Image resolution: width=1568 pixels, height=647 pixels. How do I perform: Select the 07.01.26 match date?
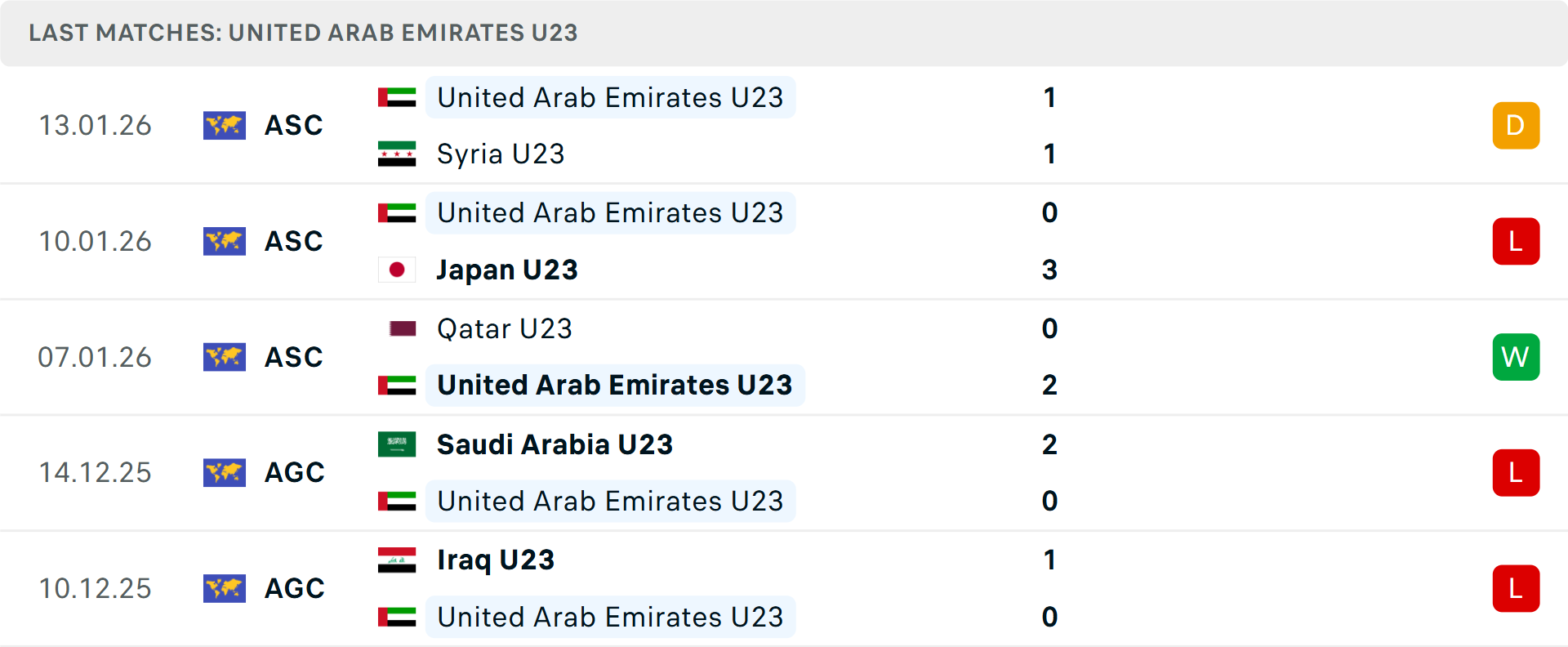tap(95, 357)
